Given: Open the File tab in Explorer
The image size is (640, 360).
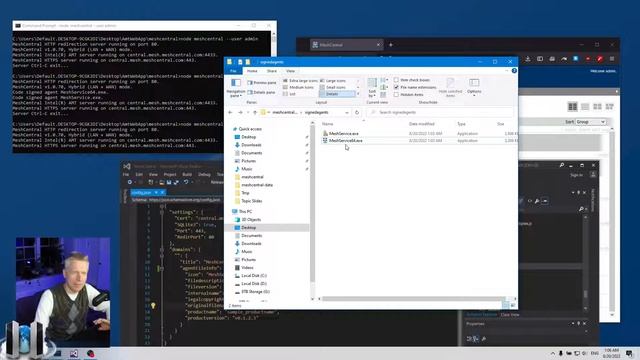Looking at the screenshot, I should [233, 71].
